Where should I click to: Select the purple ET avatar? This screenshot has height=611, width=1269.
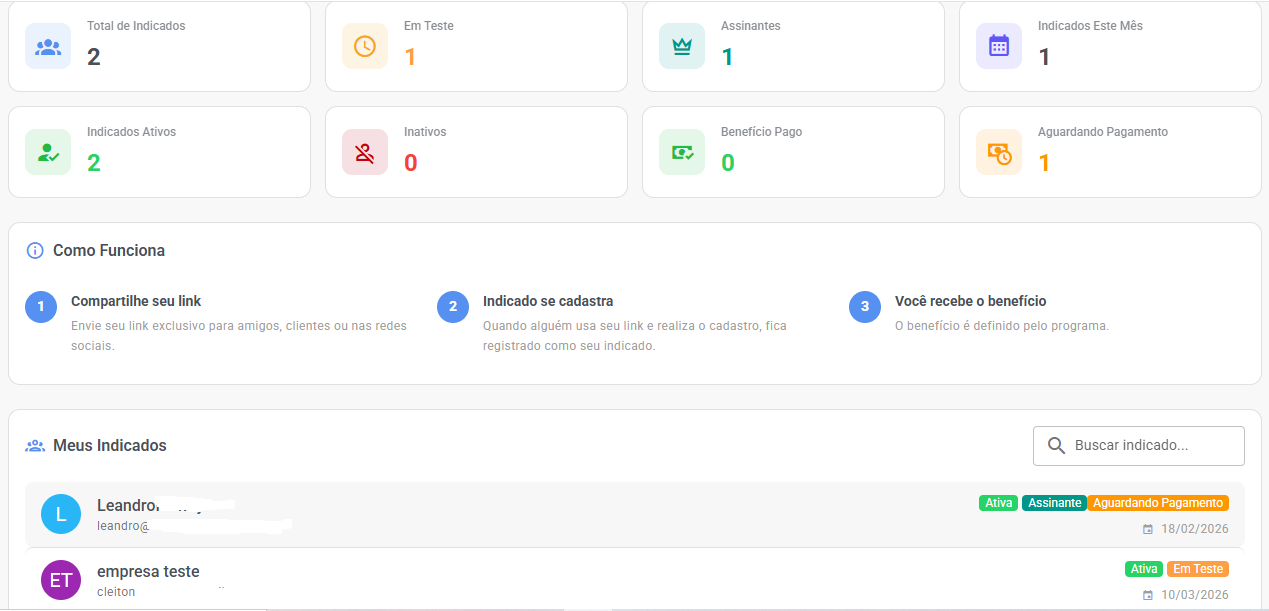coord(61,580)
